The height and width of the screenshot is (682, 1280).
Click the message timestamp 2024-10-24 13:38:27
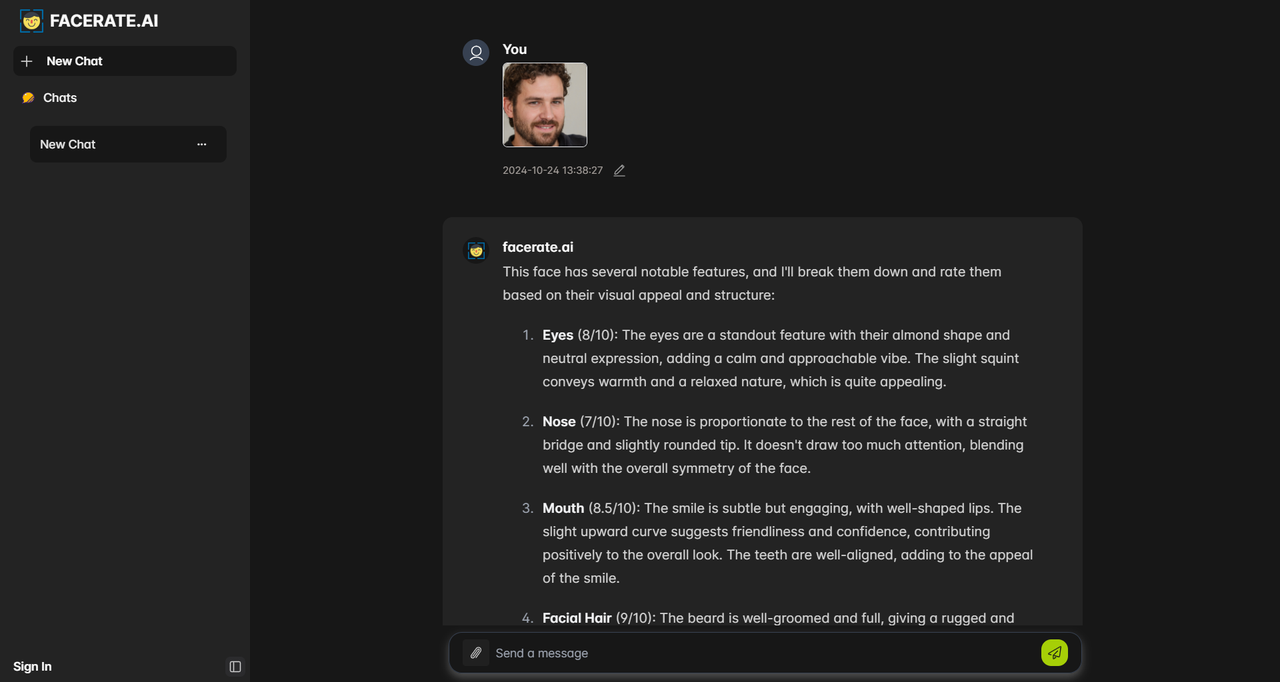pos(553,171)
